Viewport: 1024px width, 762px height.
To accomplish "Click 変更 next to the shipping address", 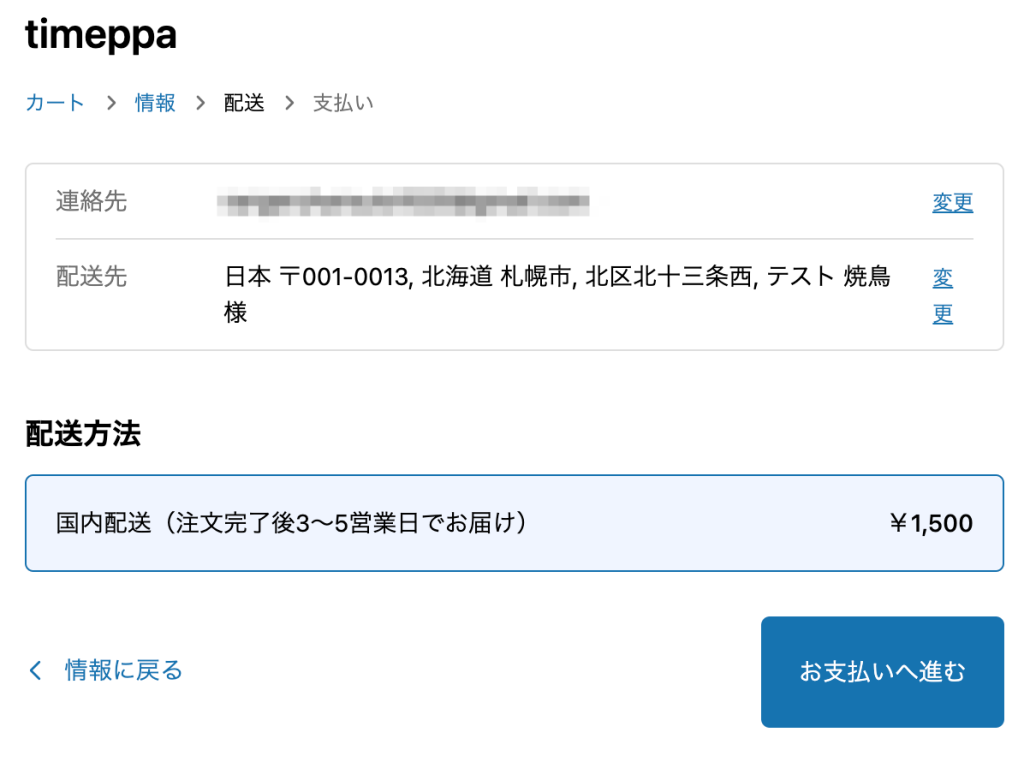I will pos(942,294).
